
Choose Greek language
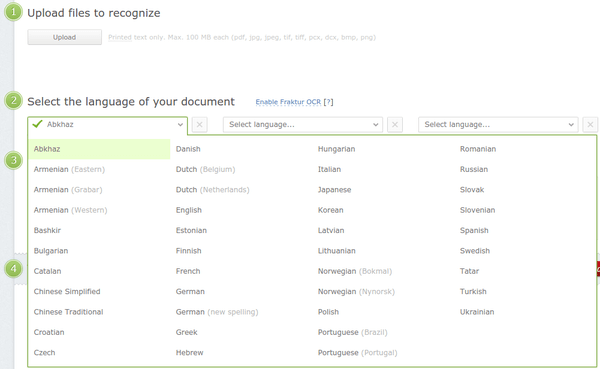click(187, 332)
